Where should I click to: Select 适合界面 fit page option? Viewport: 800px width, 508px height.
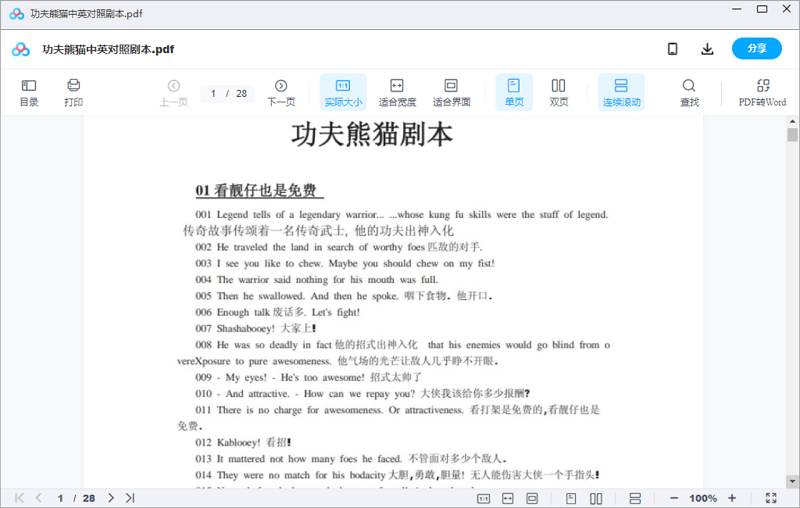pos(451,93)
